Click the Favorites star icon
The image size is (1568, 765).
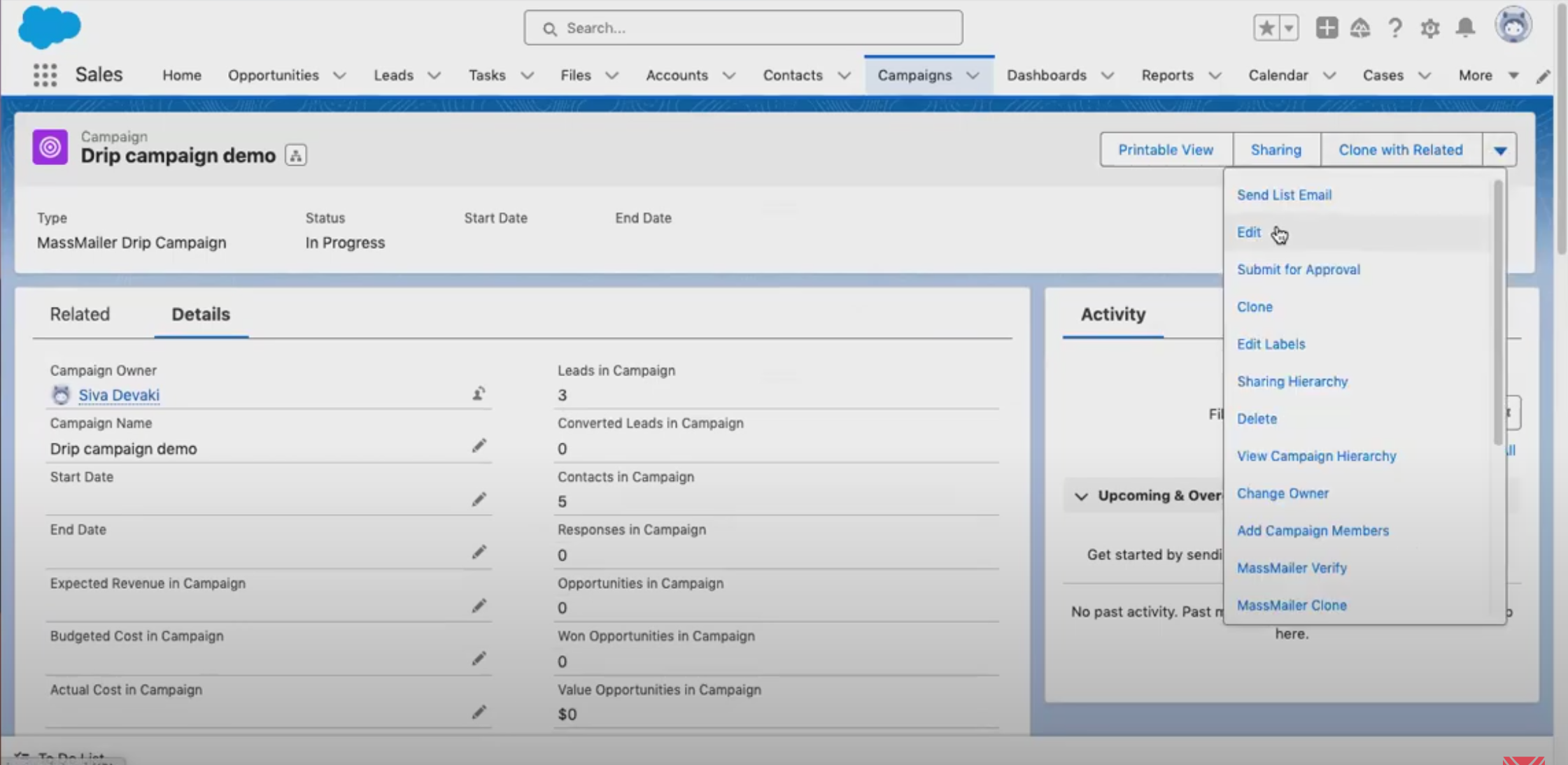(x=1266, y=28)
